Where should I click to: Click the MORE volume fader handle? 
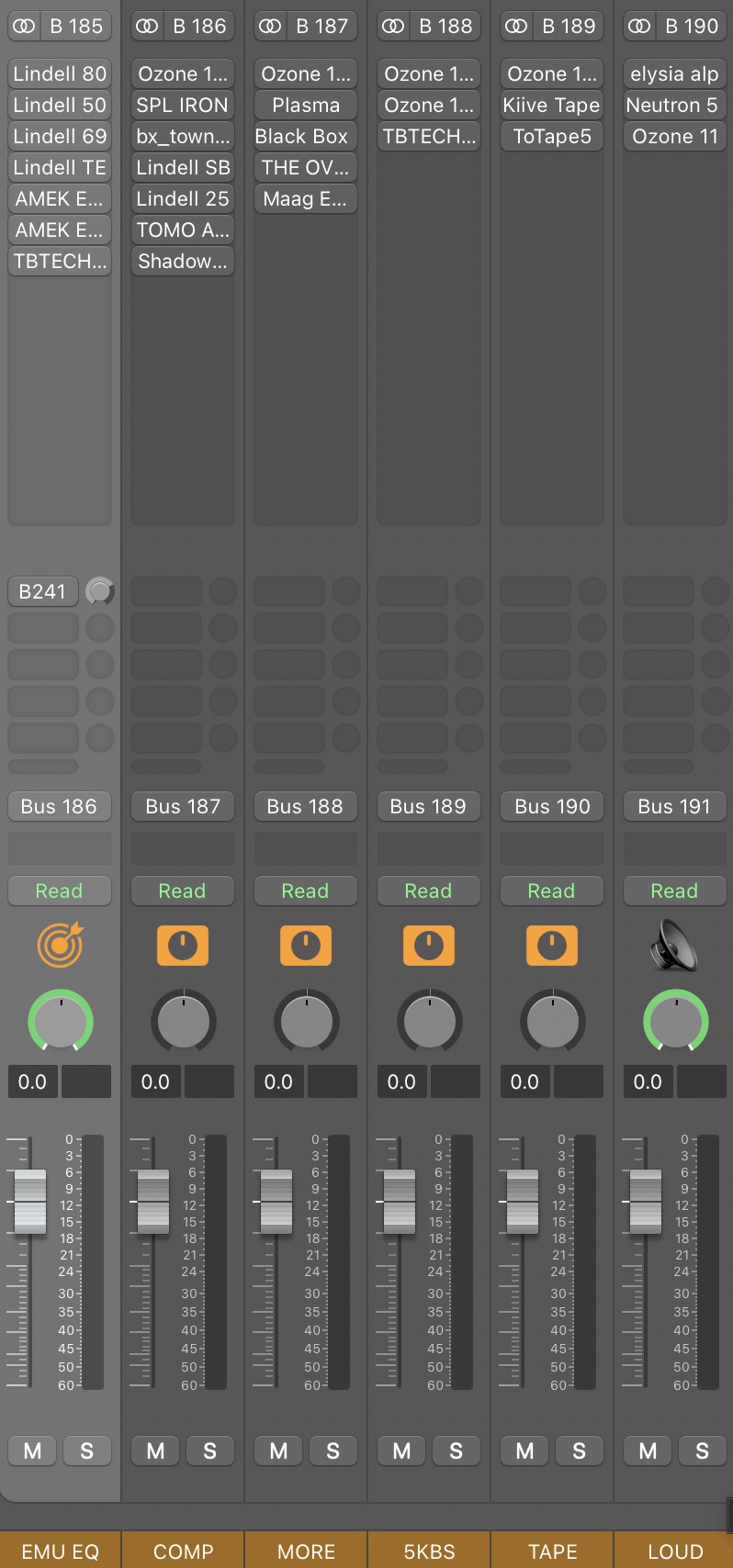tap(276, 1201)
